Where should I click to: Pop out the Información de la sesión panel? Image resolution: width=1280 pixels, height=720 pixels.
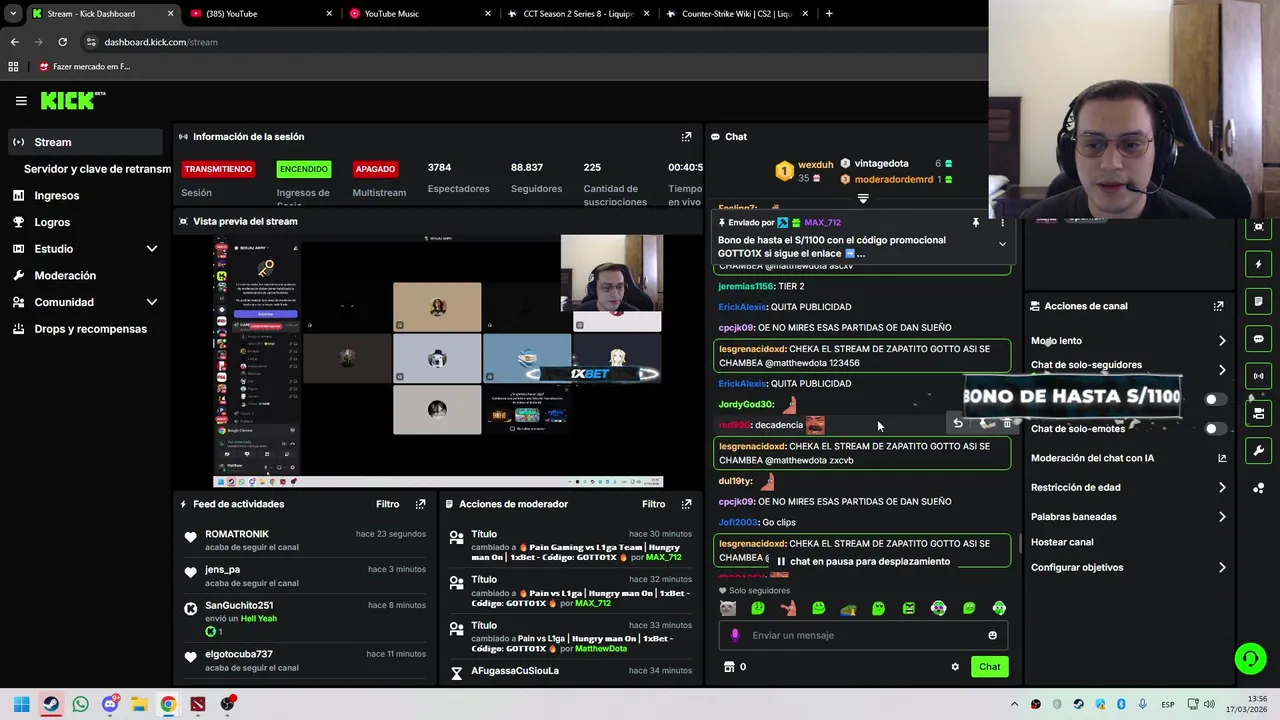(686, 137)
